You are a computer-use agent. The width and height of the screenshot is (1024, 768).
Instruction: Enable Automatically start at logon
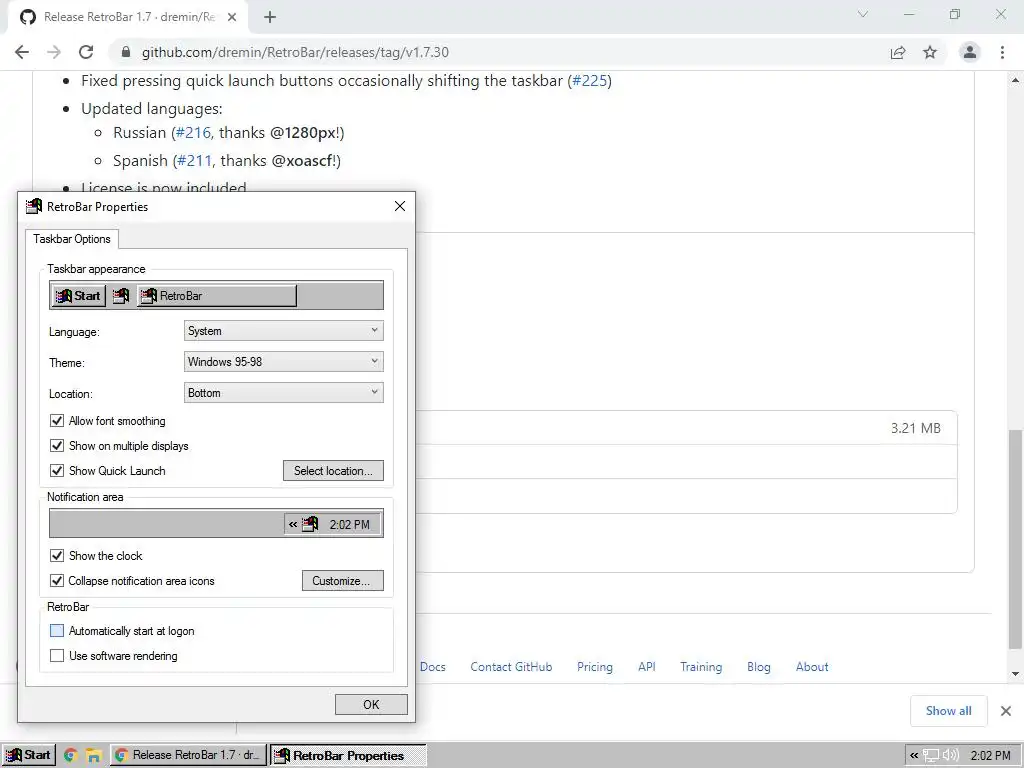[x=57, y=631]
